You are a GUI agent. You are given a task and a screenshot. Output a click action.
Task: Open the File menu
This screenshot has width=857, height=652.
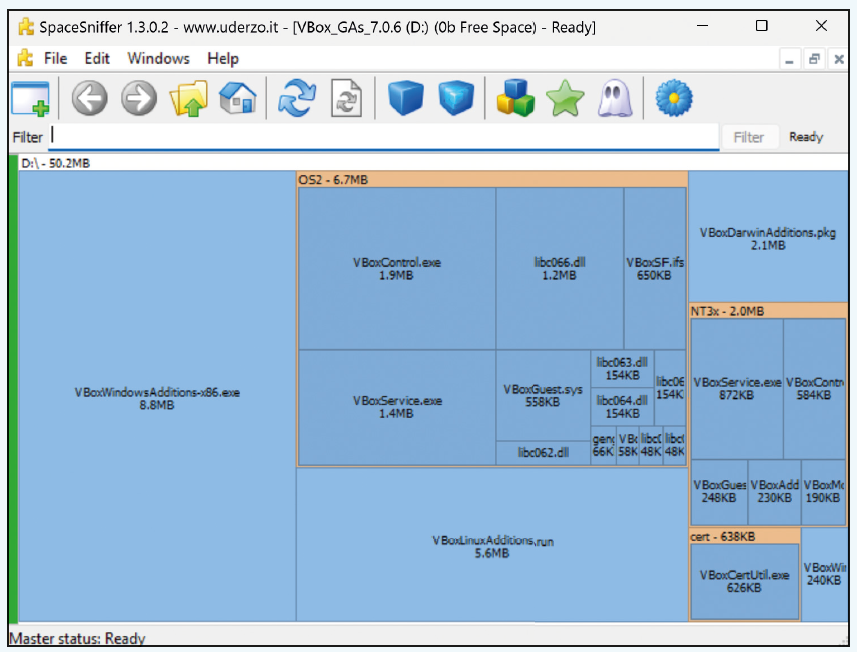pyautogui.click(x=55, y=58)
